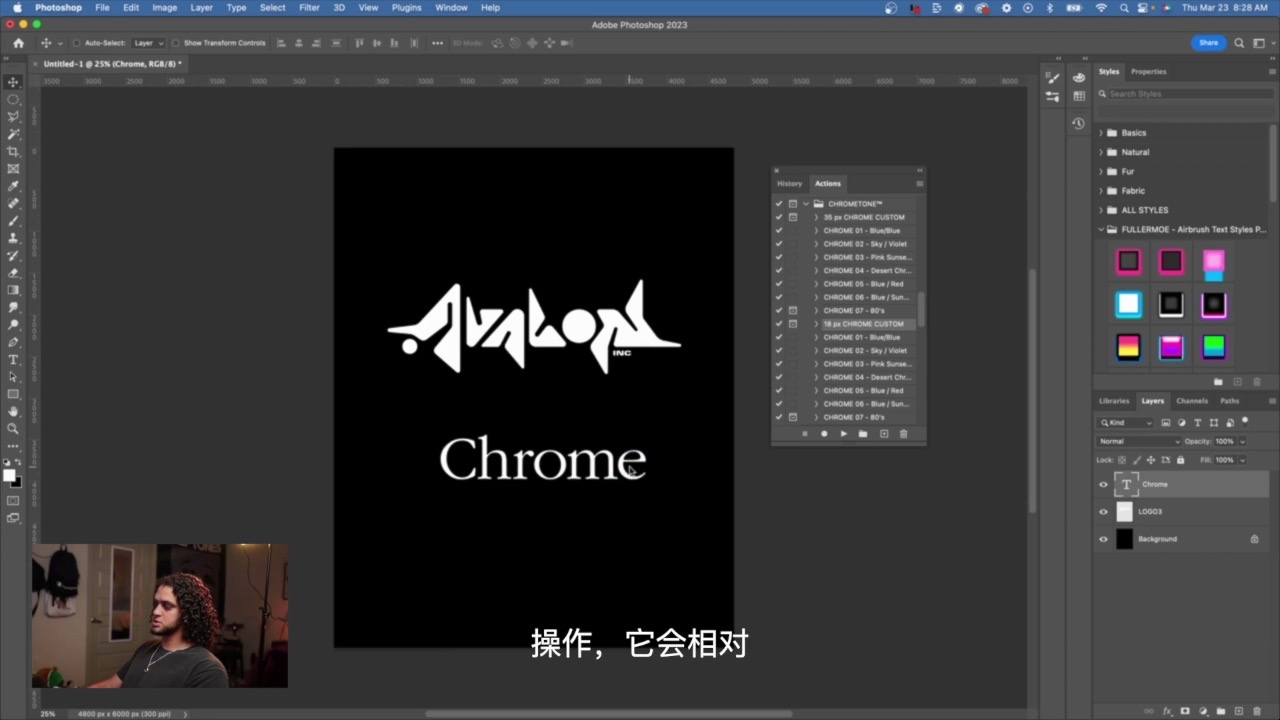Enable Show Transform Controls checkbox

point(176,43)
